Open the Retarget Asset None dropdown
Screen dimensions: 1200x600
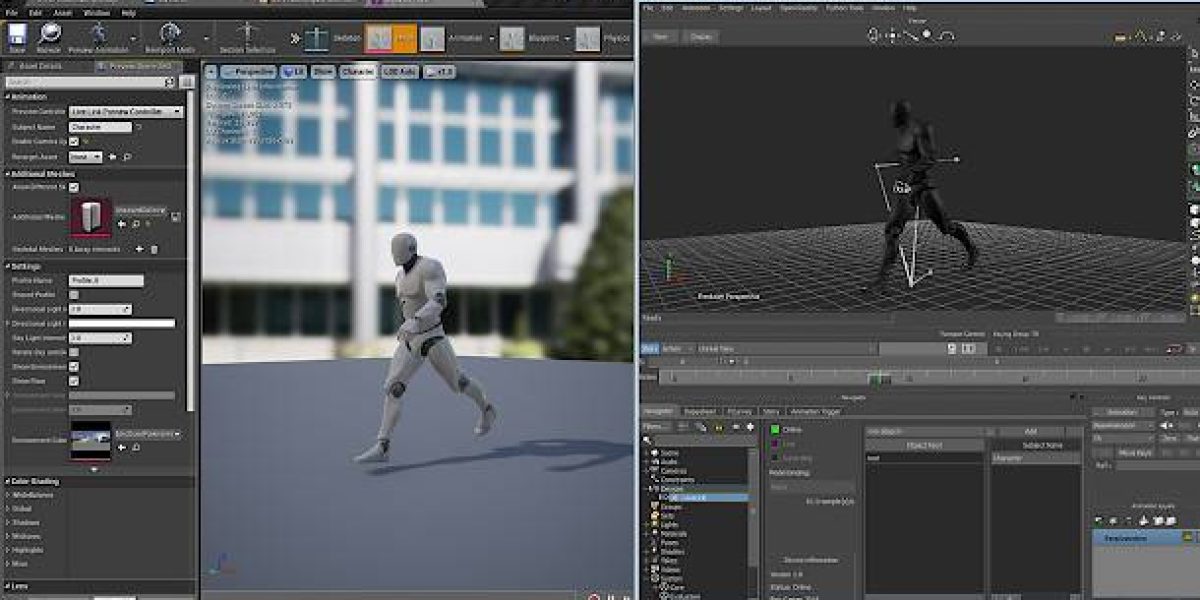(85, 157)
